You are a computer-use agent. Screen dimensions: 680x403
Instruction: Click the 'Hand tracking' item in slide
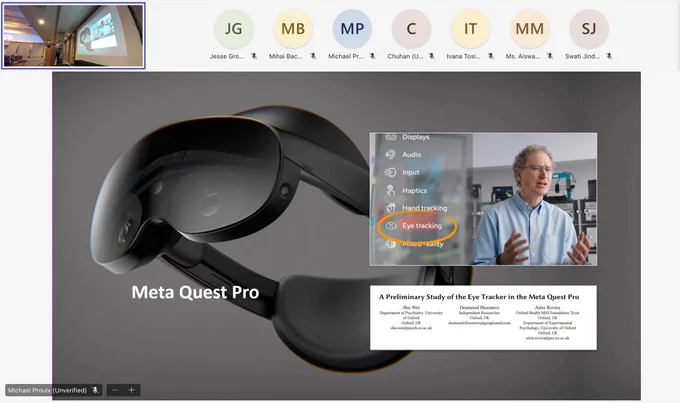[425, 208]
